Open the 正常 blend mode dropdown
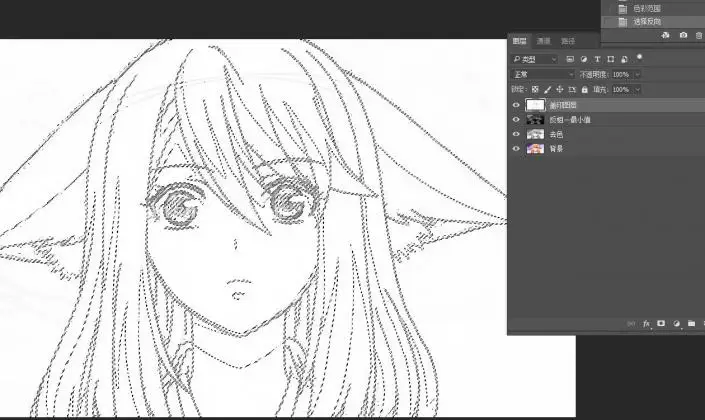The height and width of the screenshot is (420, 705). [543, 74]
